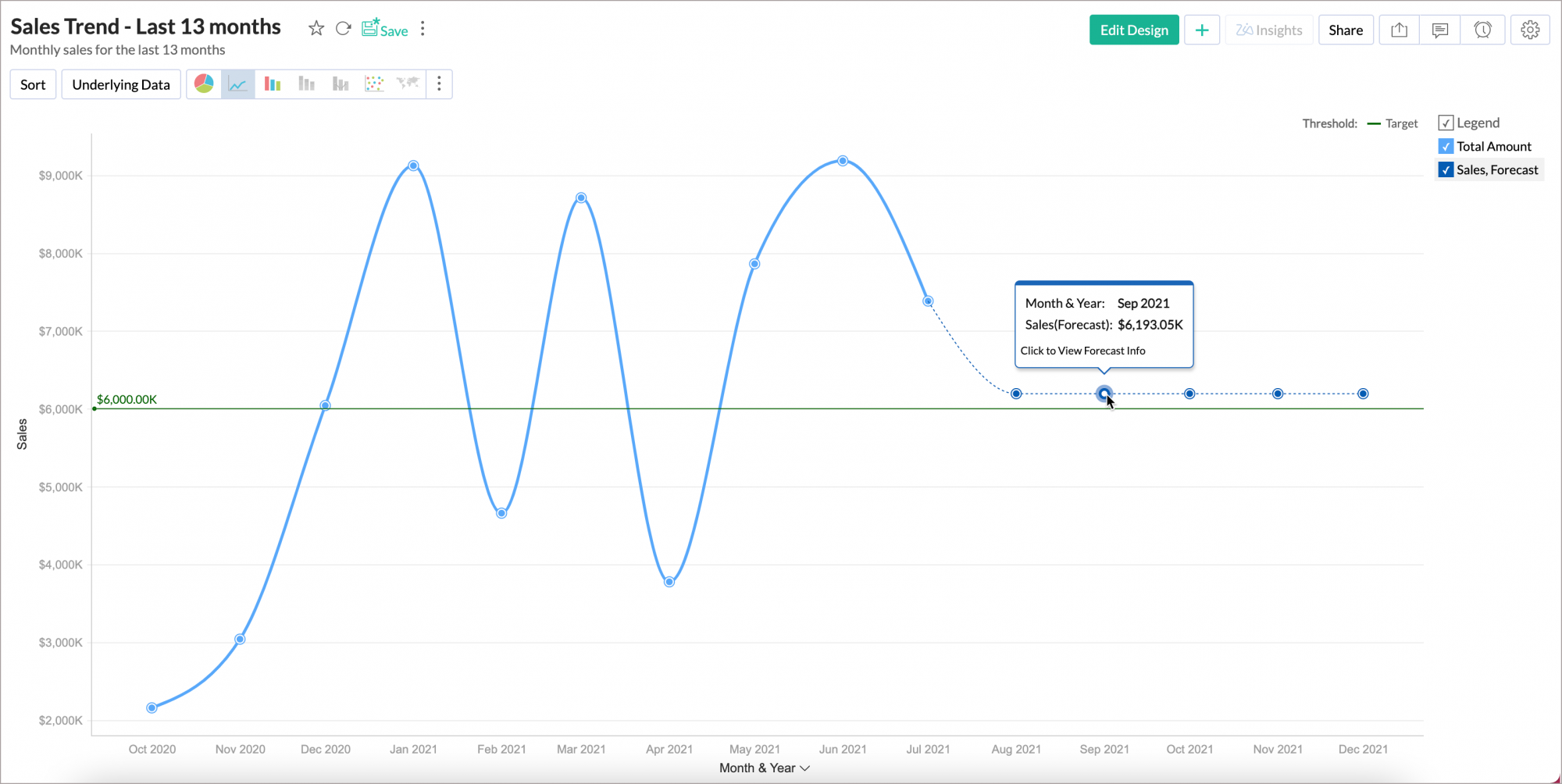
Task: Mark the report as favorite using the star
Action: (316, 28)
